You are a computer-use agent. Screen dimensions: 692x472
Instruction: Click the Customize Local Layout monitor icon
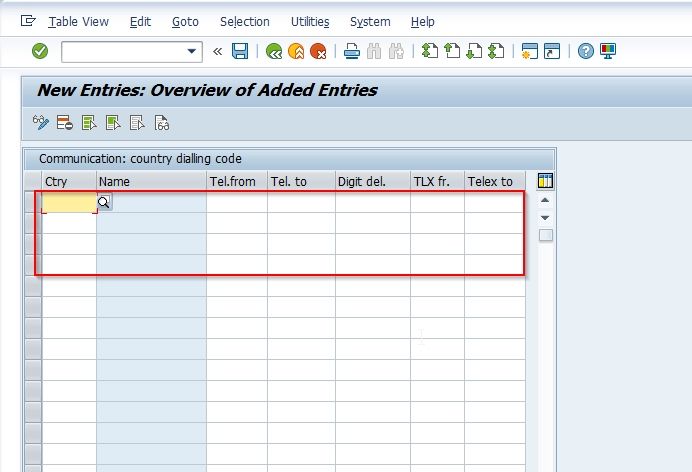click(x=608, y=51)
